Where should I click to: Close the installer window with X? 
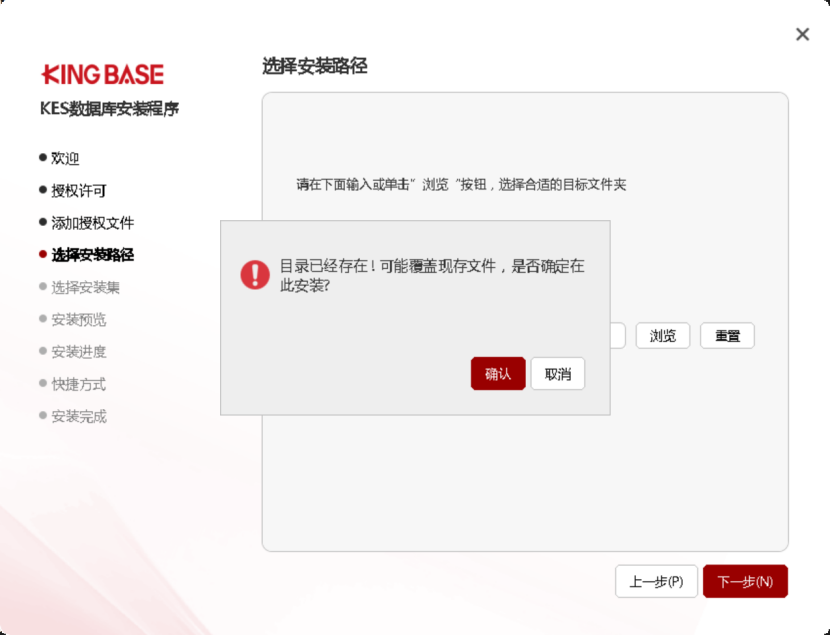(x=802, y=35)
